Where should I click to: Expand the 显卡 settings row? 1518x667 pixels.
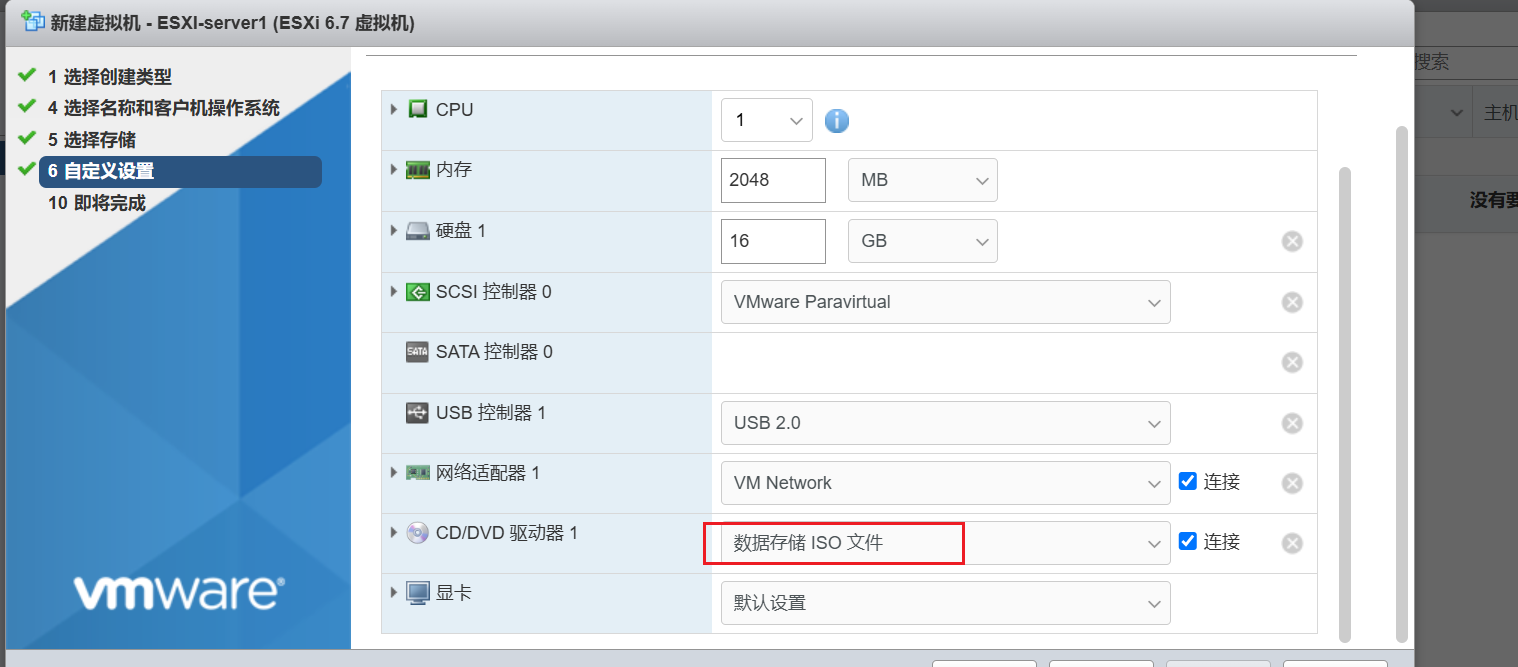pos(394,593)
